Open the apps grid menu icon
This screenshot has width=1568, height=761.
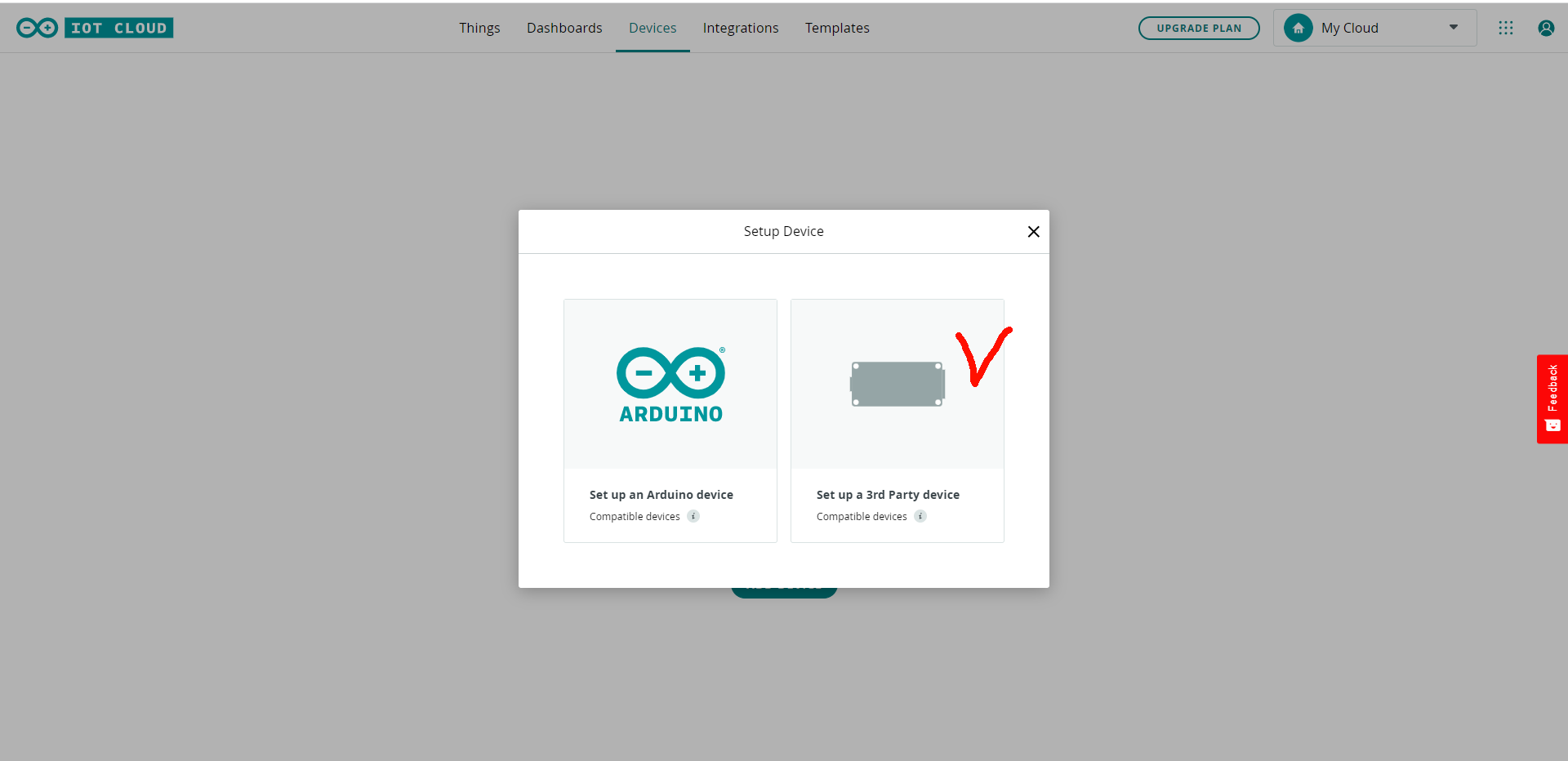pyautogui.click(x=1506, y=28)
